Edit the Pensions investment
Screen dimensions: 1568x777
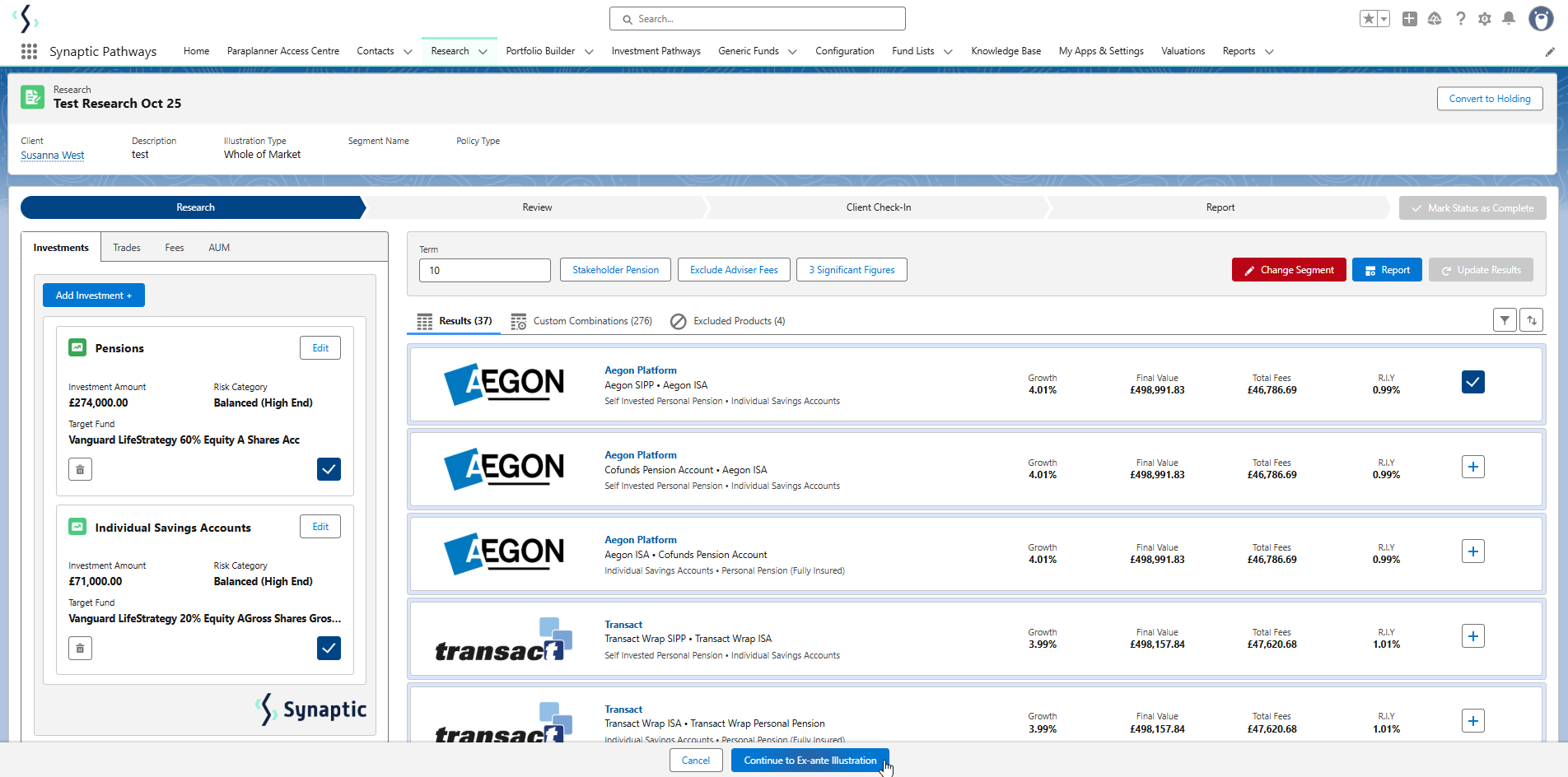[320, 348]
